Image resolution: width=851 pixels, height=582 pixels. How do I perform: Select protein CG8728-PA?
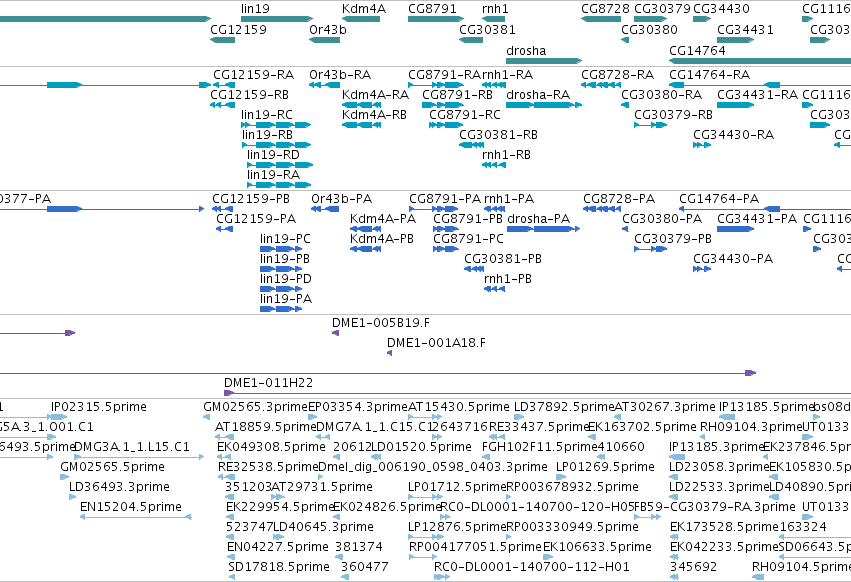pos(619,199)
